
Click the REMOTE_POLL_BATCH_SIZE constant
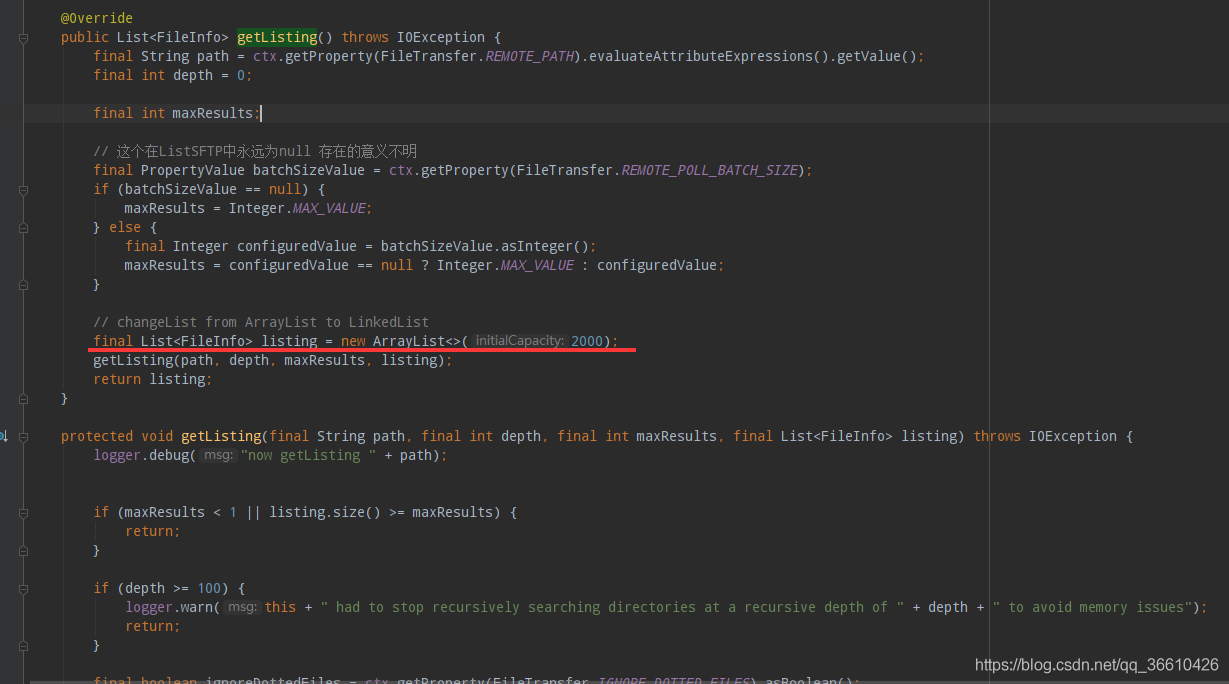(x=709, y=171)
